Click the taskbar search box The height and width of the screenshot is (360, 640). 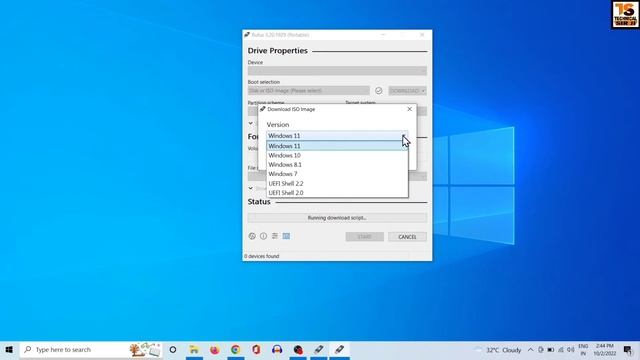[91, 350]
